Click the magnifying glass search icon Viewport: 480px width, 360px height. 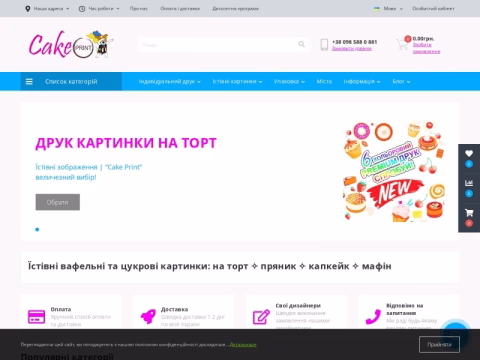302,44
